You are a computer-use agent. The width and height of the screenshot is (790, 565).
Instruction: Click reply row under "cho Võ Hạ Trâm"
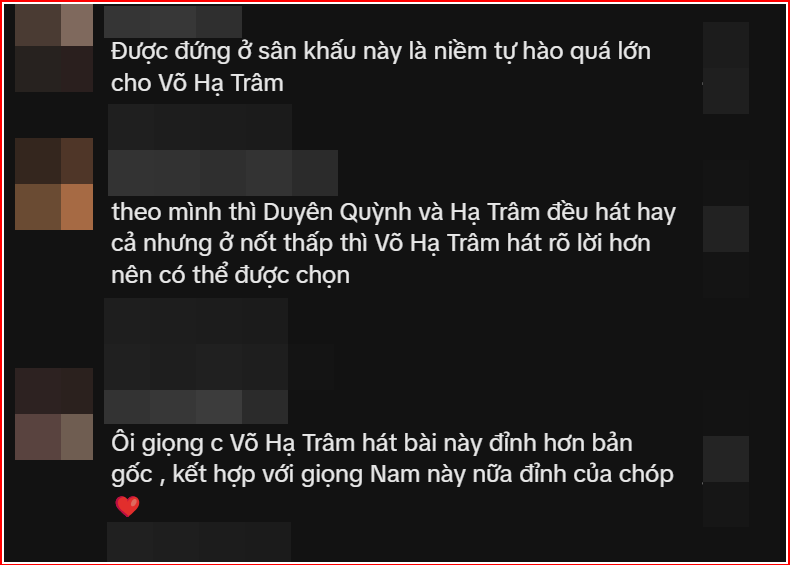pos(200,127)
